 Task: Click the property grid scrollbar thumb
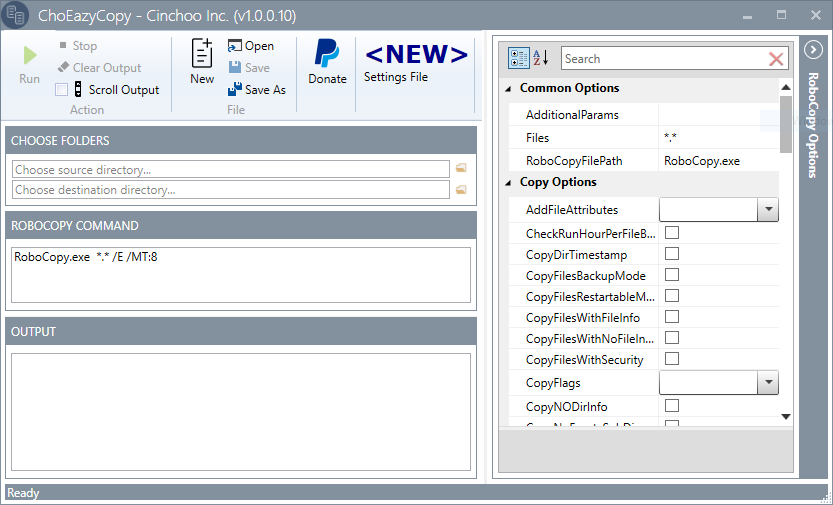click(x=786, y=124)
